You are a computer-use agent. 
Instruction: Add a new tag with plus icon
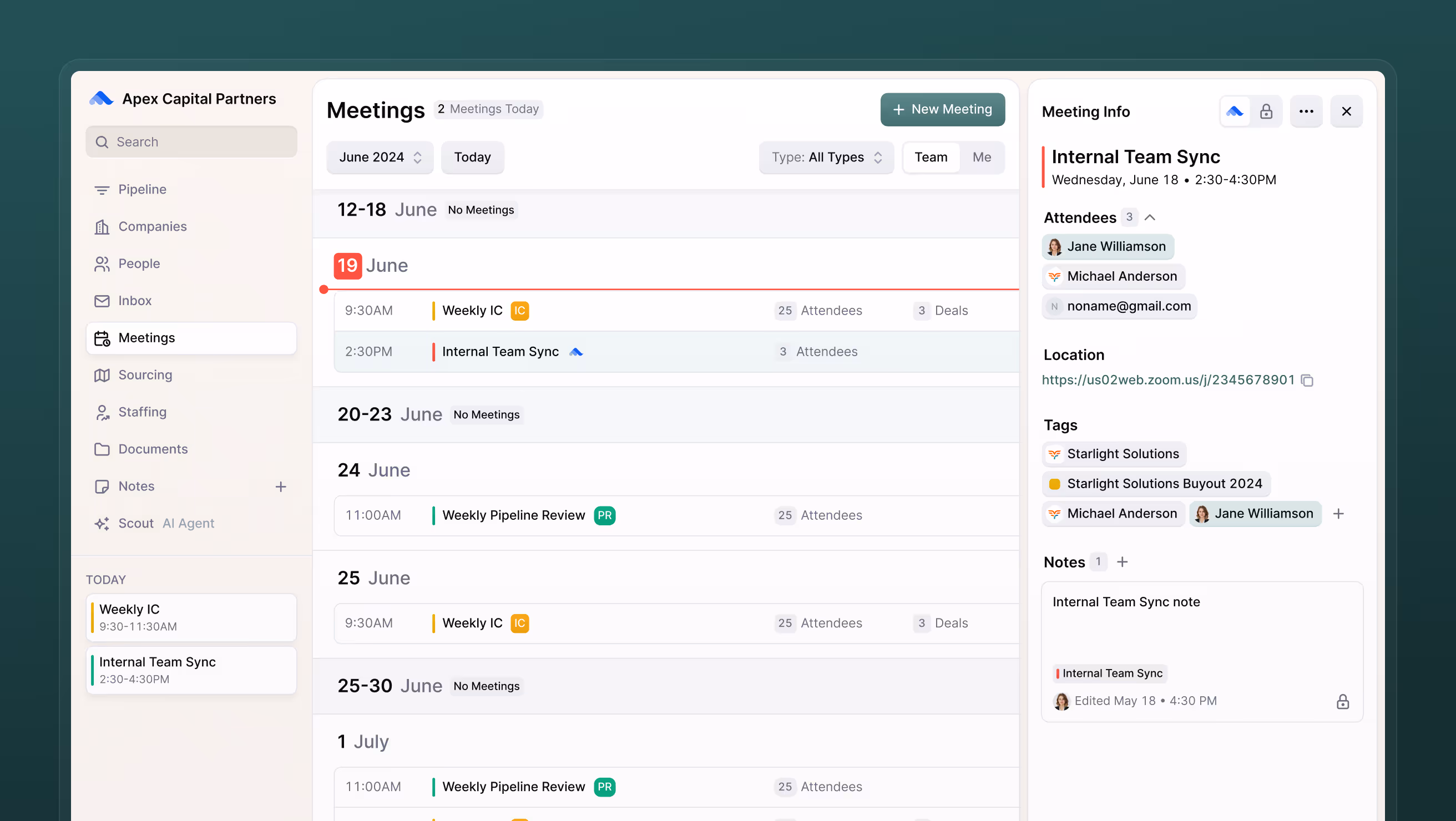click(x=1338, y=514)
